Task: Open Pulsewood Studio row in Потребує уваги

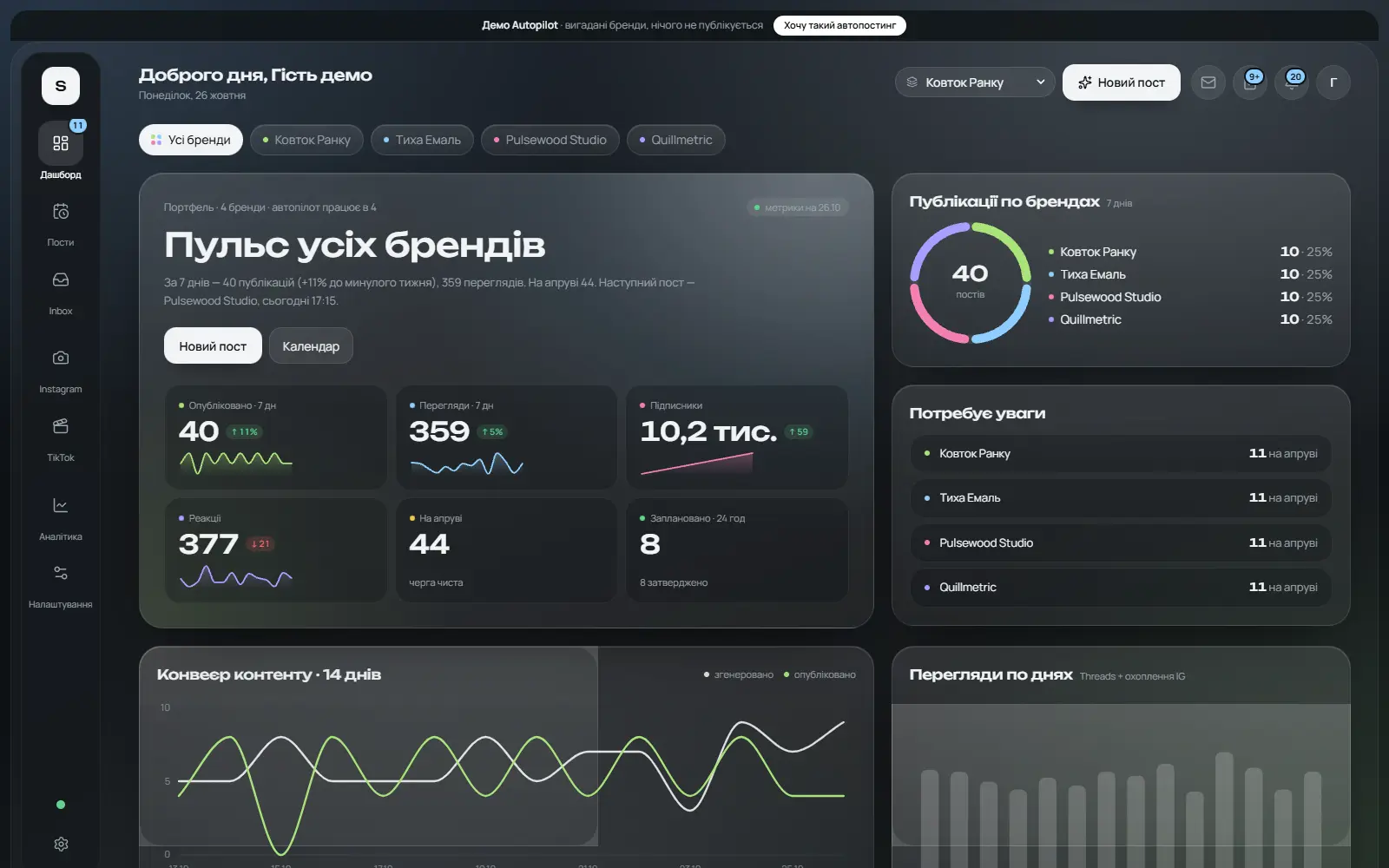Action: click(x=1121, y=542)
